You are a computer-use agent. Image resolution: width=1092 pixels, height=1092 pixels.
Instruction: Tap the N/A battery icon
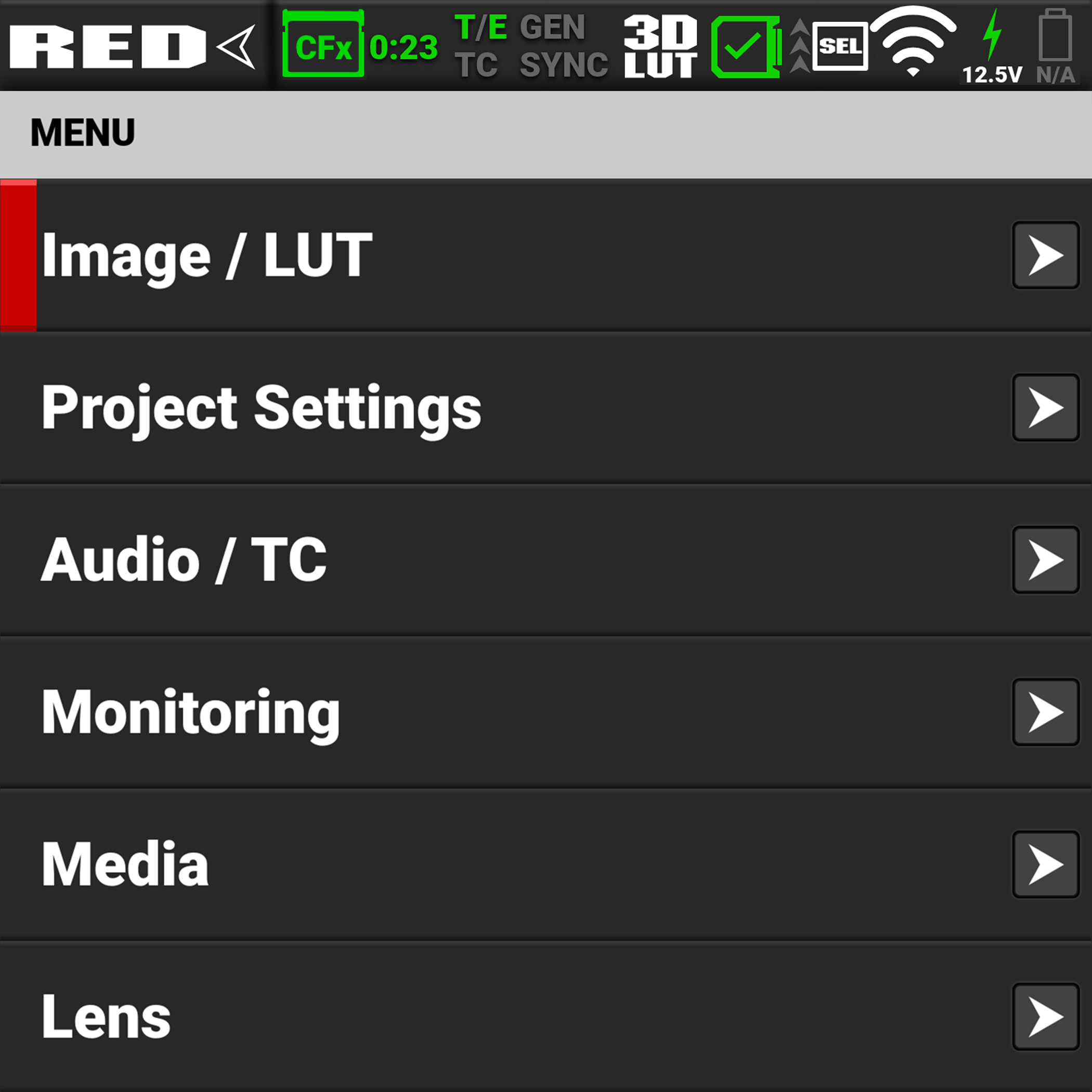[1055, 46]
